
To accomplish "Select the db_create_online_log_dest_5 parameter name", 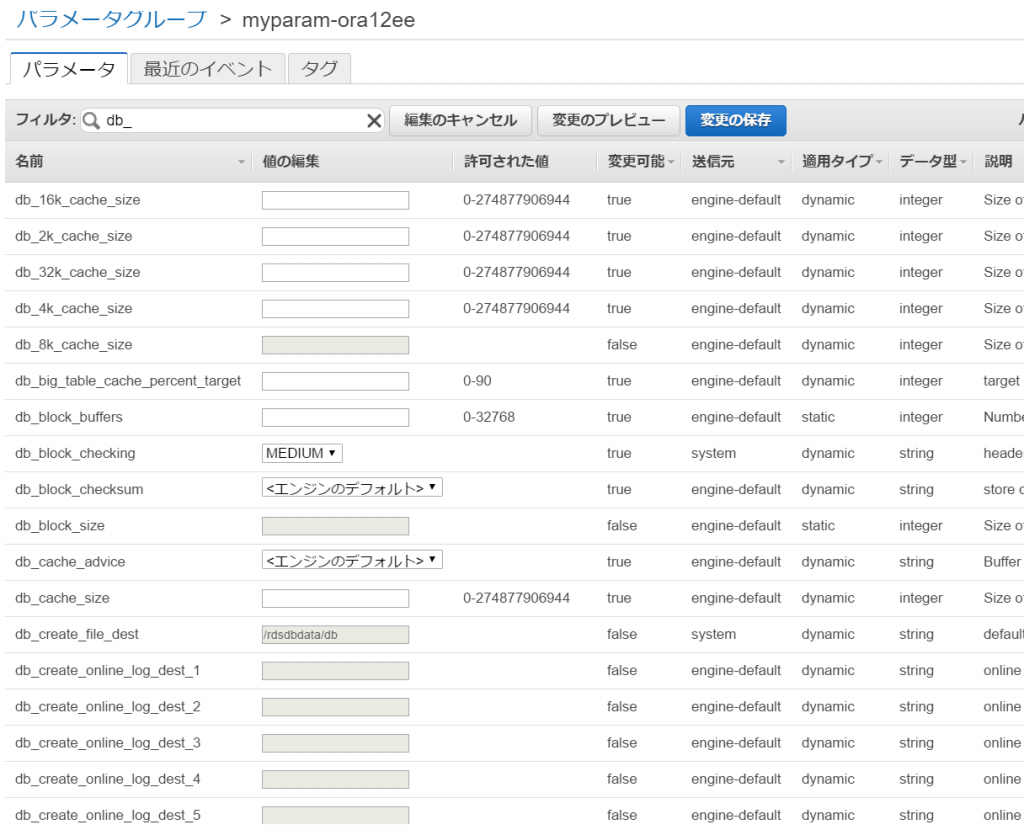I will 108,815.
